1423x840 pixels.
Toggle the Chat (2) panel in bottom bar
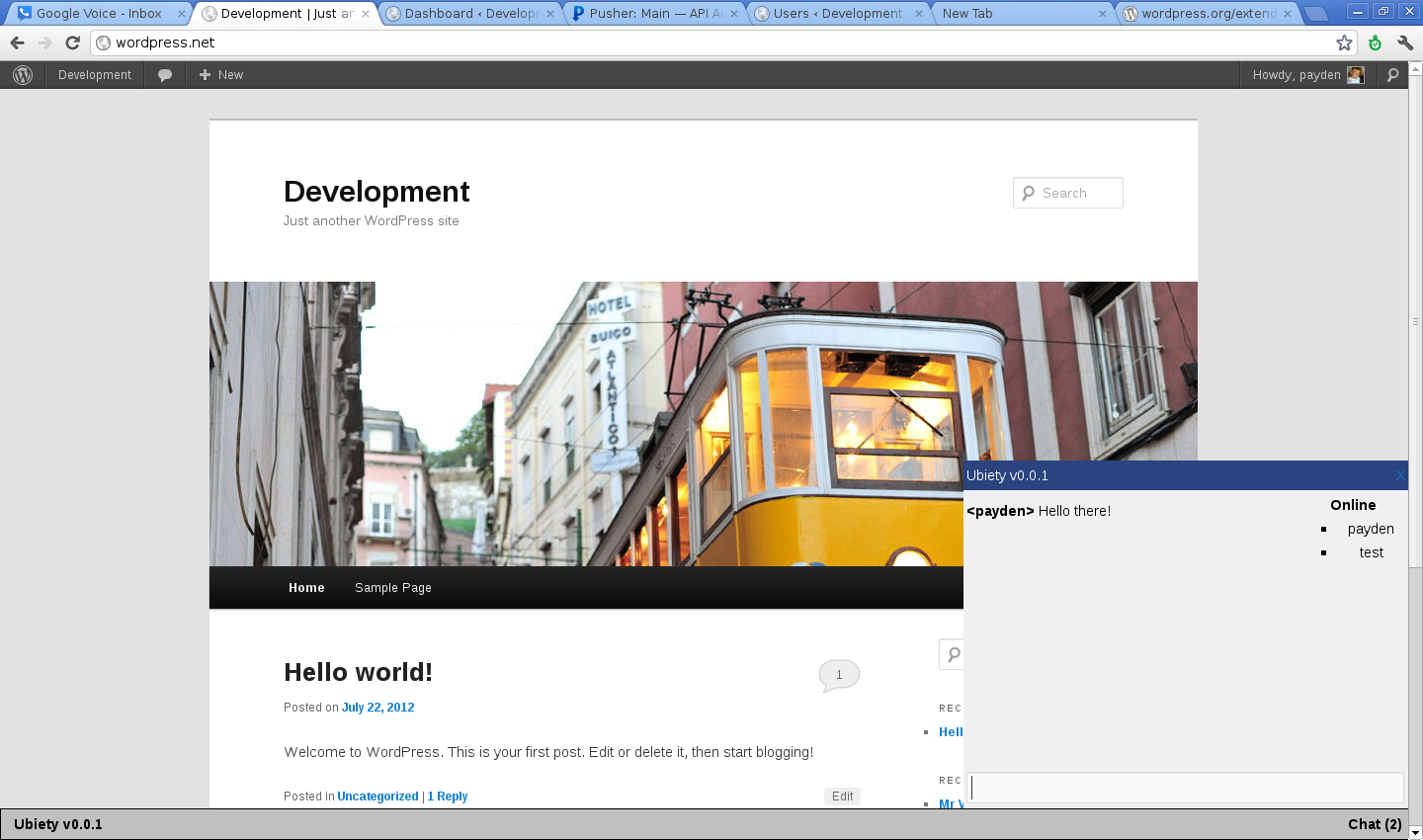coord(1375,824)
